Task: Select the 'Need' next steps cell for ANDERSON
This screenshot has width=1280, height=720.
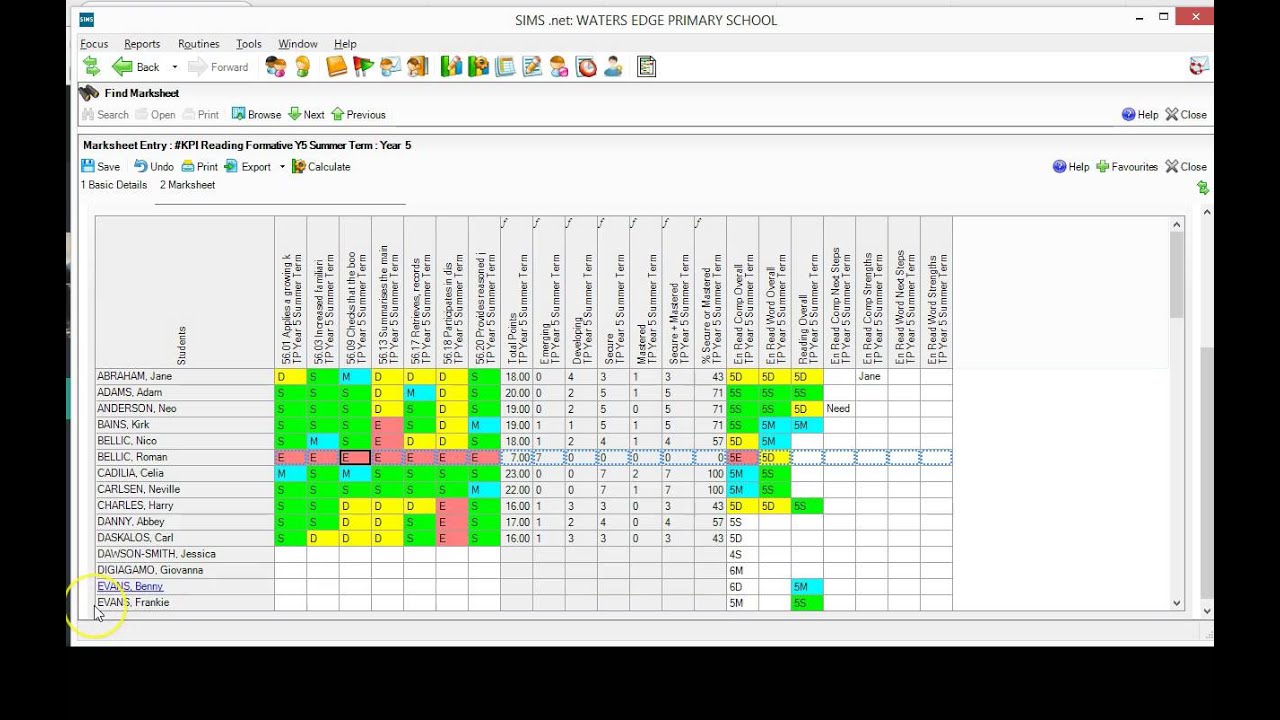Action: point(839,409)
